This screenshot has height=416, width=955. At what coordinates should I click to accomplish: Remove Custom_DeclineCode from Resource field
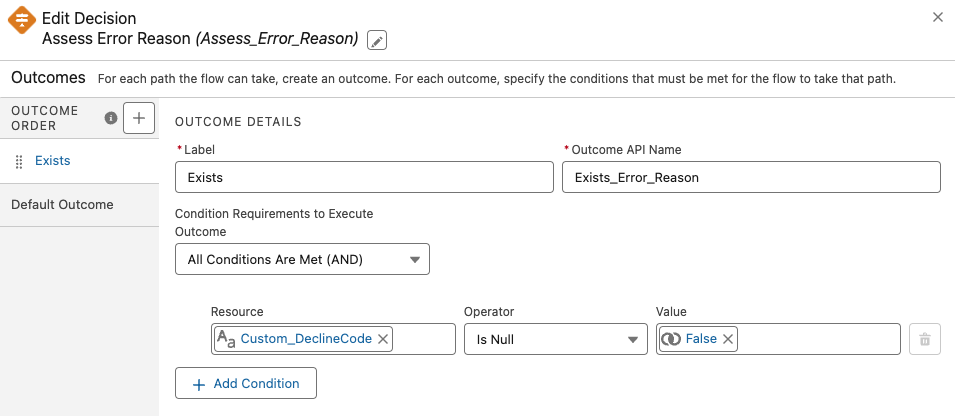pos(383,339)
